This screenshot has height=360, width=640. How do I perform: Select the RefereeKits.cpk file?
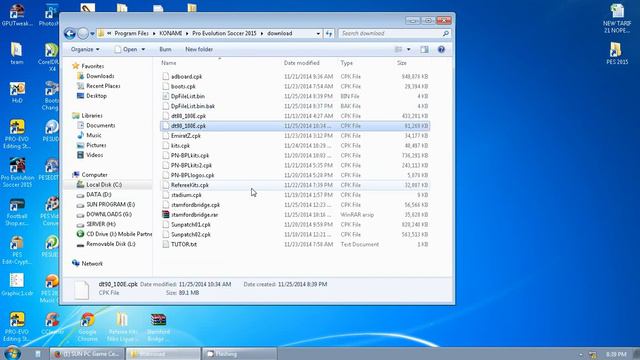[x=190, y=185]
